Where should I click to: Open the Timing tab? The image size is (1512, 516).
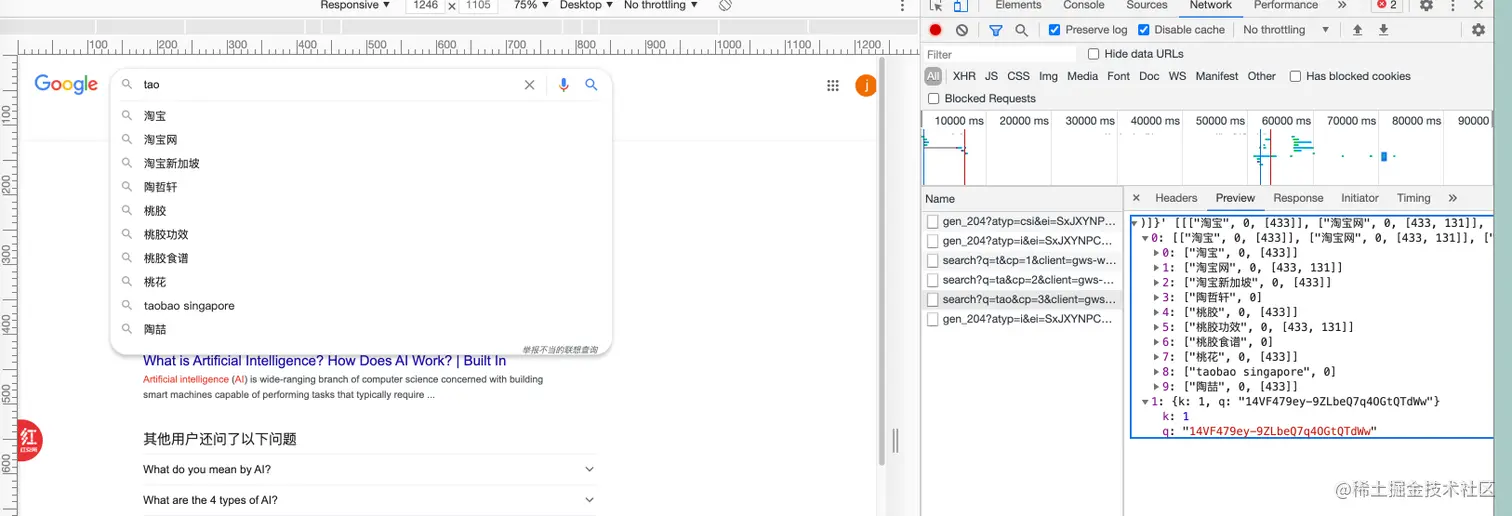1414,198
